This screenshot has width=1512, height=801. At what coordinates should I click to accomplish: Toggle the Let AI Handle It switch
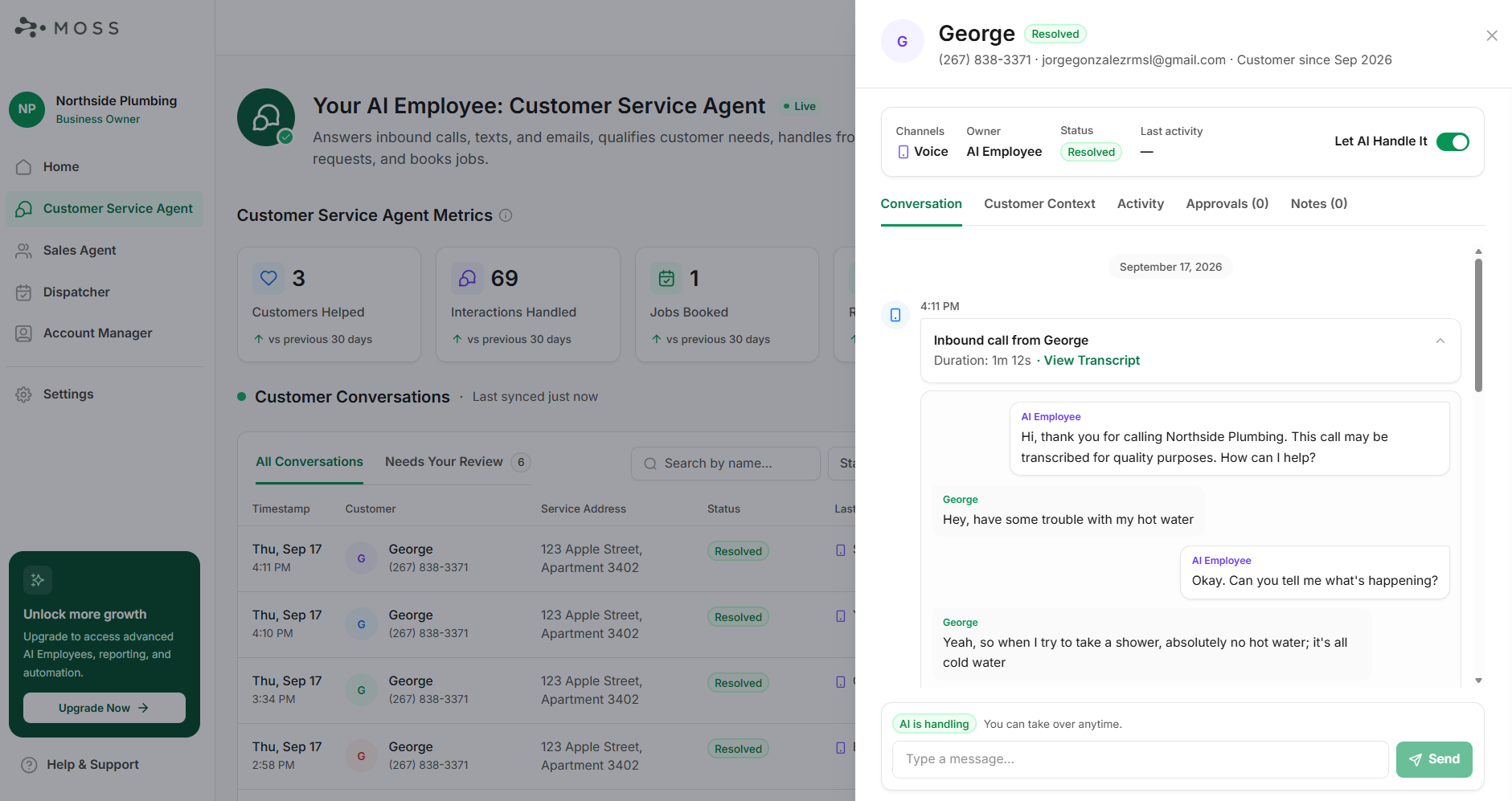(1453, 141)
